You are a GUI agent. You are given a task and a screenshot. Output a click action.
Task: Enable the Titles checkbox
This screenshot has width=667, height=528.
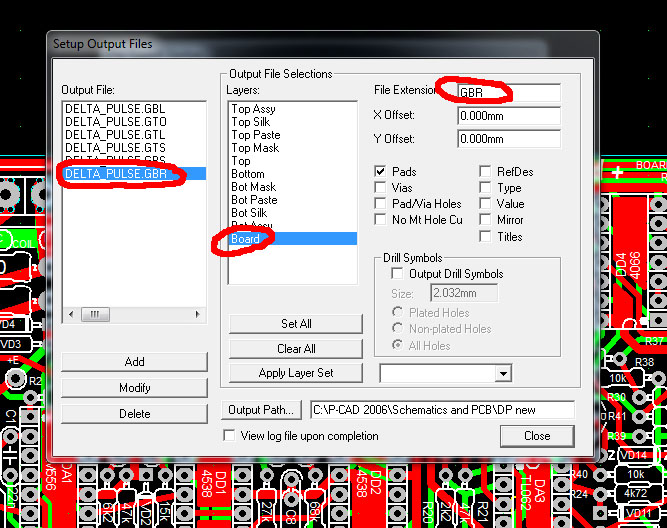(485, 236)
